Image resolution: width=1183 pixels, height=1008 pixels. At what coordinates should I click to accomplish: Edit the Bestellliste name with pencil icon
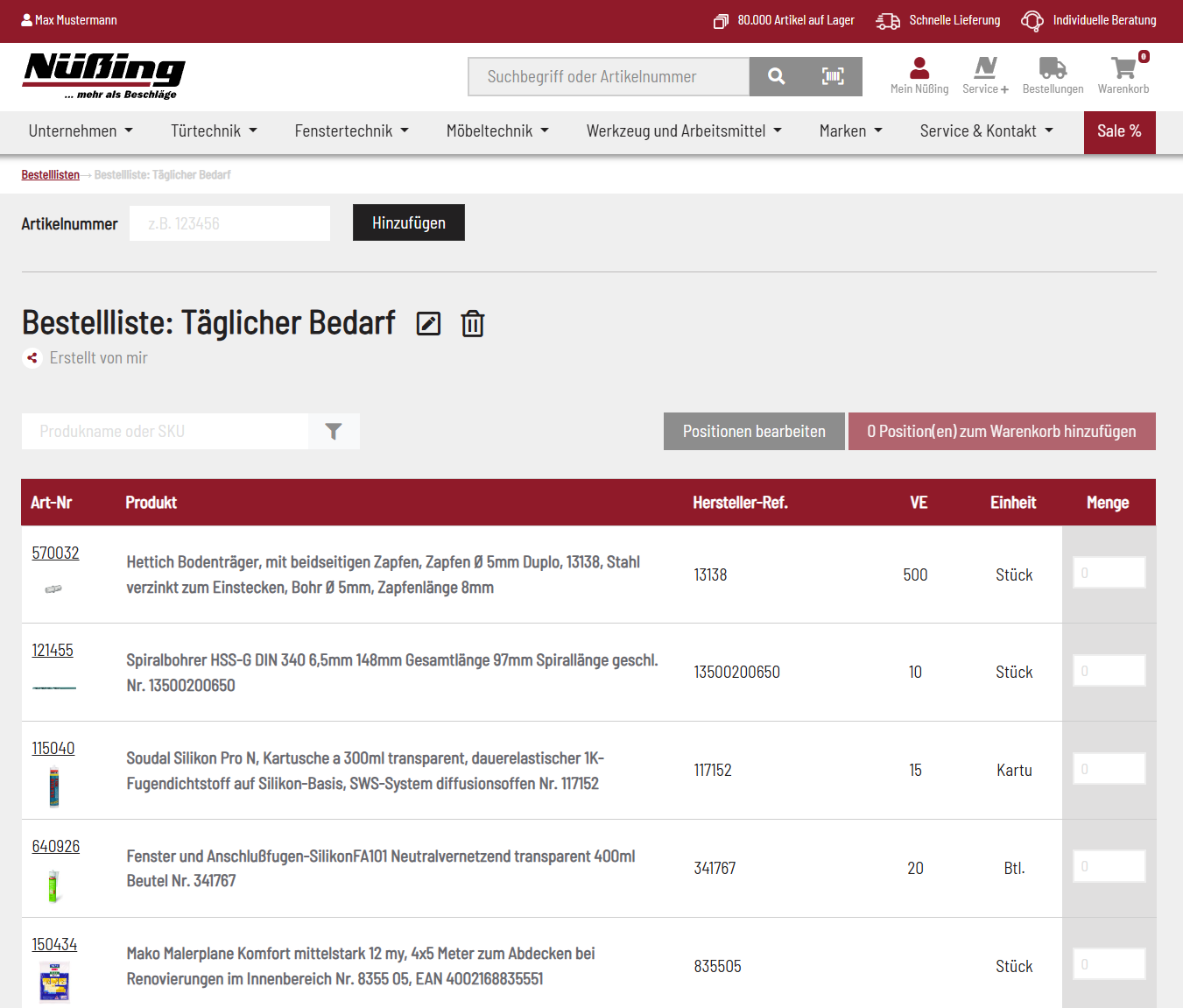click(428, 324)
